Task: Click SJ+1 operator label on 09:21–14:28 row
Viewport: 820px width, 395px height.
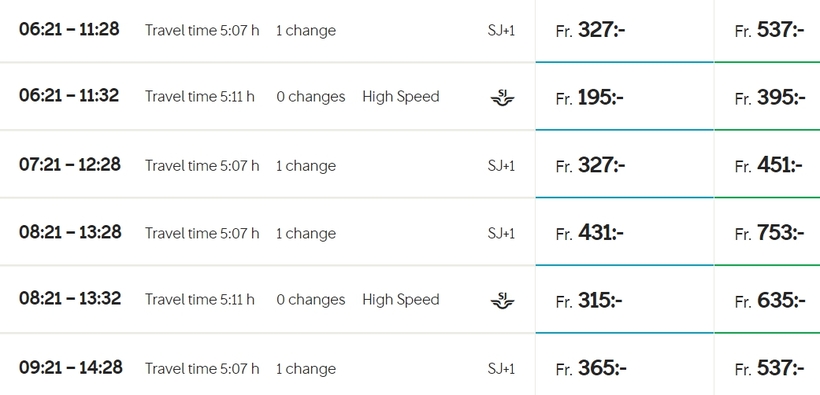Action: [x=501, y=368]
